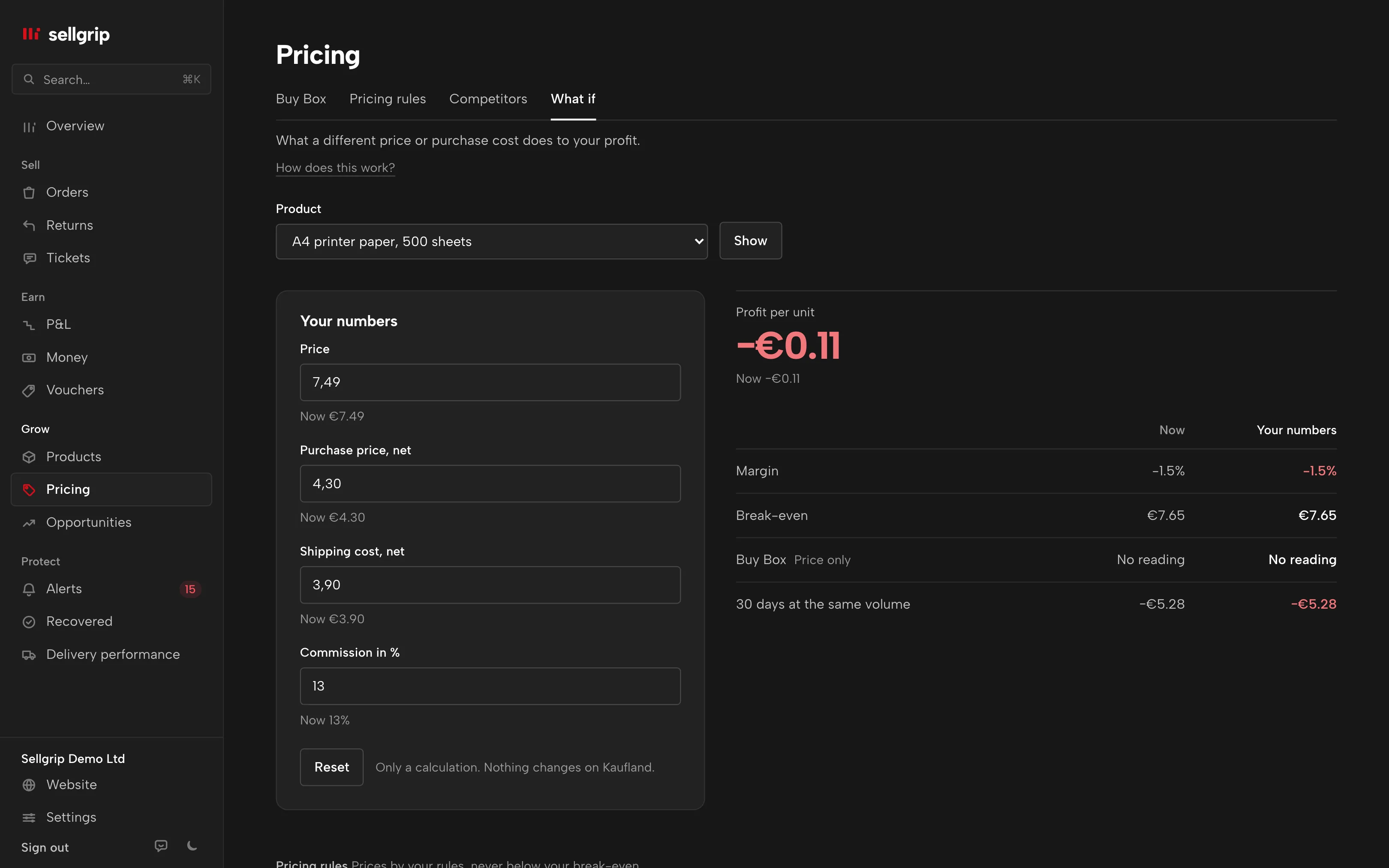Image resolution: width=1389 pixels, height=868 pixels.
Task: Switch to the Competitors tab
Action: point(488,99)
